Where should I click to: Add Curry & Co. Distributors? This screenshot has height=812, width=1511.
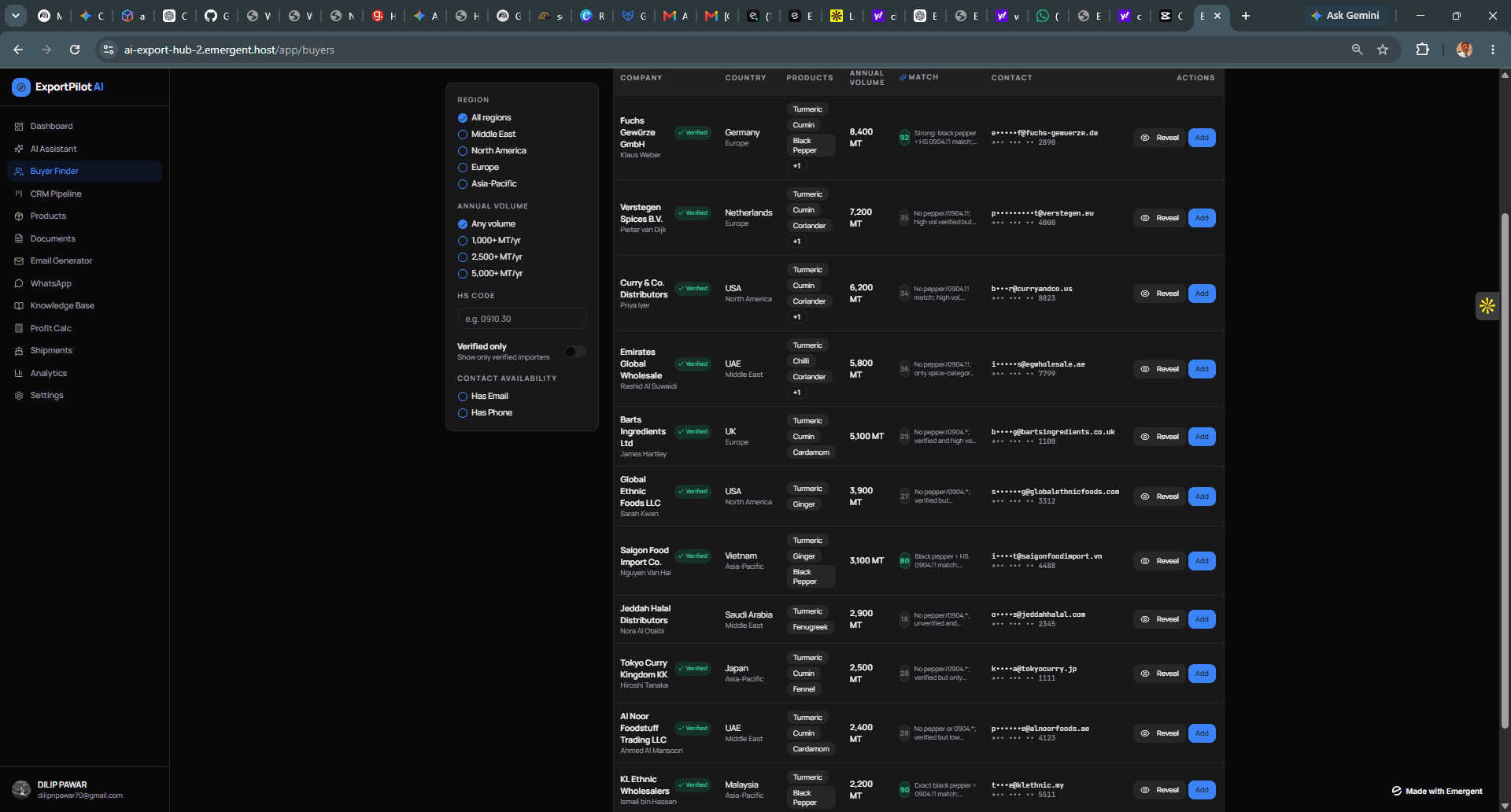pyautogui.click(x=1202, y=293)
